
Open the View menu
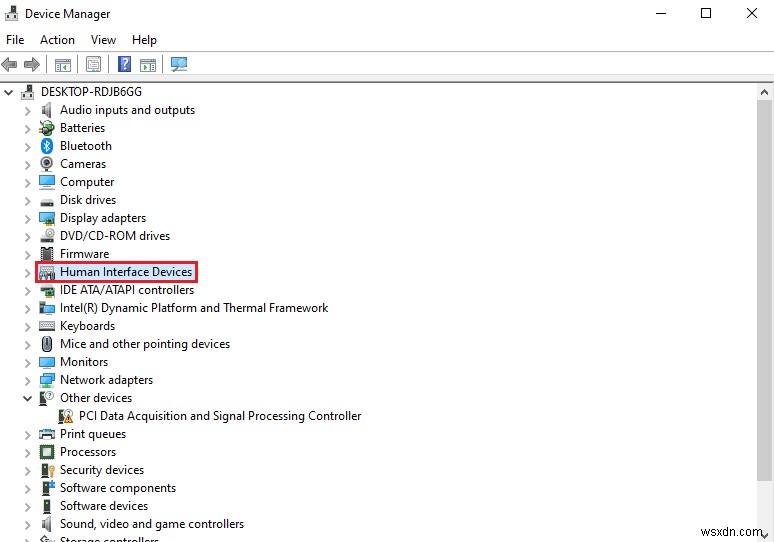[x=103, y=39]
